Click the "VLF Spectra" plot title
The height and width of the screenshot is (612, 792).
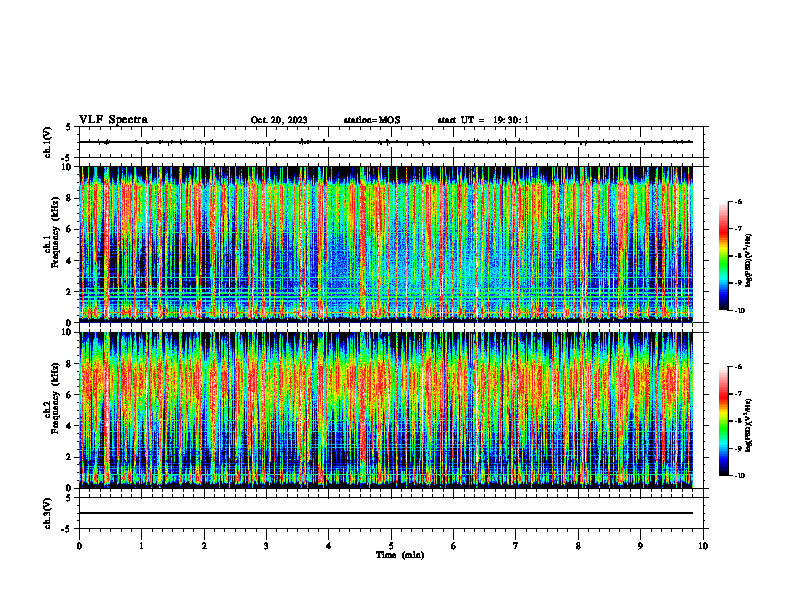[113, 120]
